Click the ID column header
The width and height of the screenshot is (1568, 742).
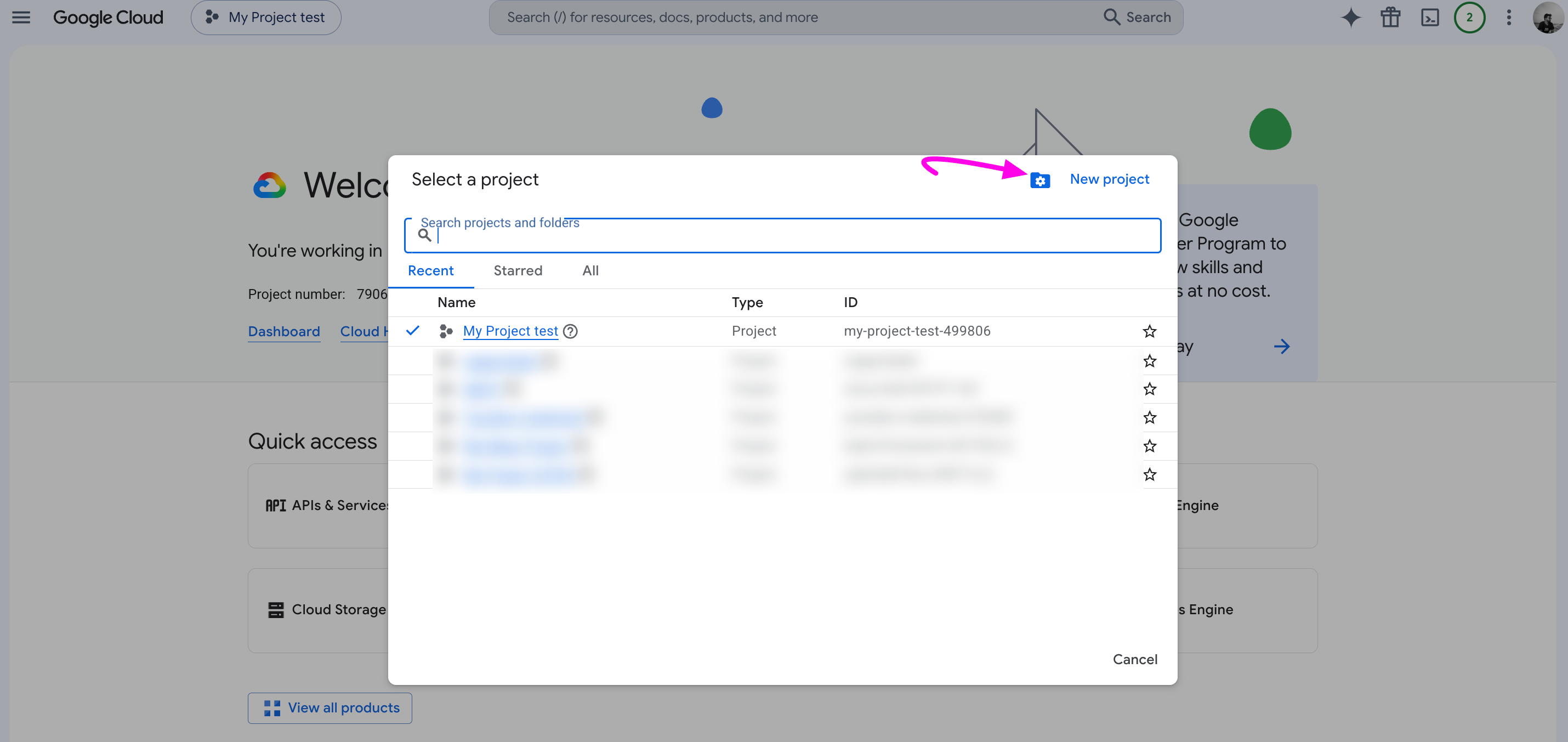click(850, 302)
